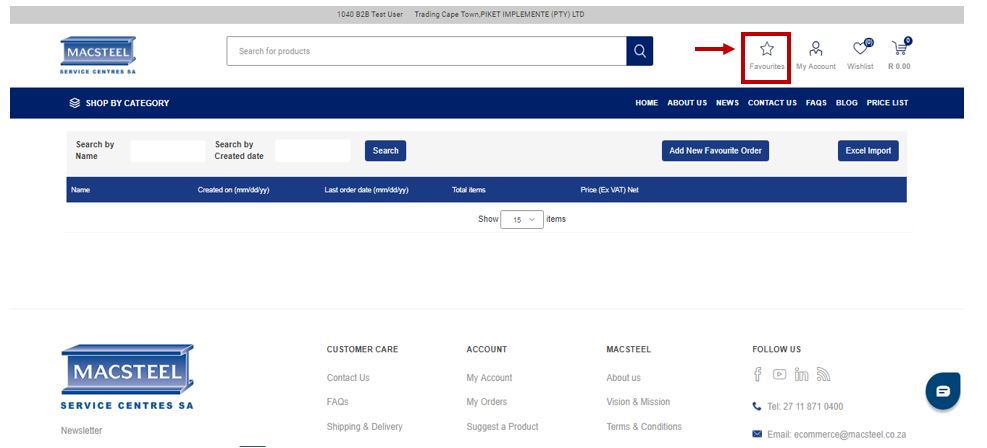
Task: Open the My Account person icon
Action: point(815,49)
